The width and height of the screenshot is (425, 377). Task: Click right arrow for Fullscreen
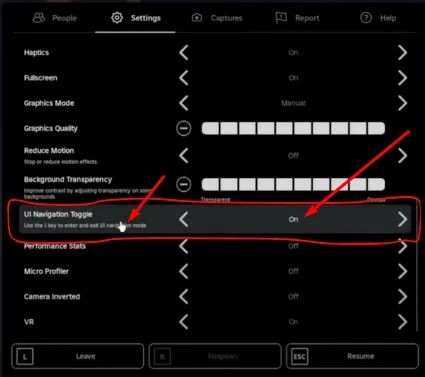coord(402,78)
